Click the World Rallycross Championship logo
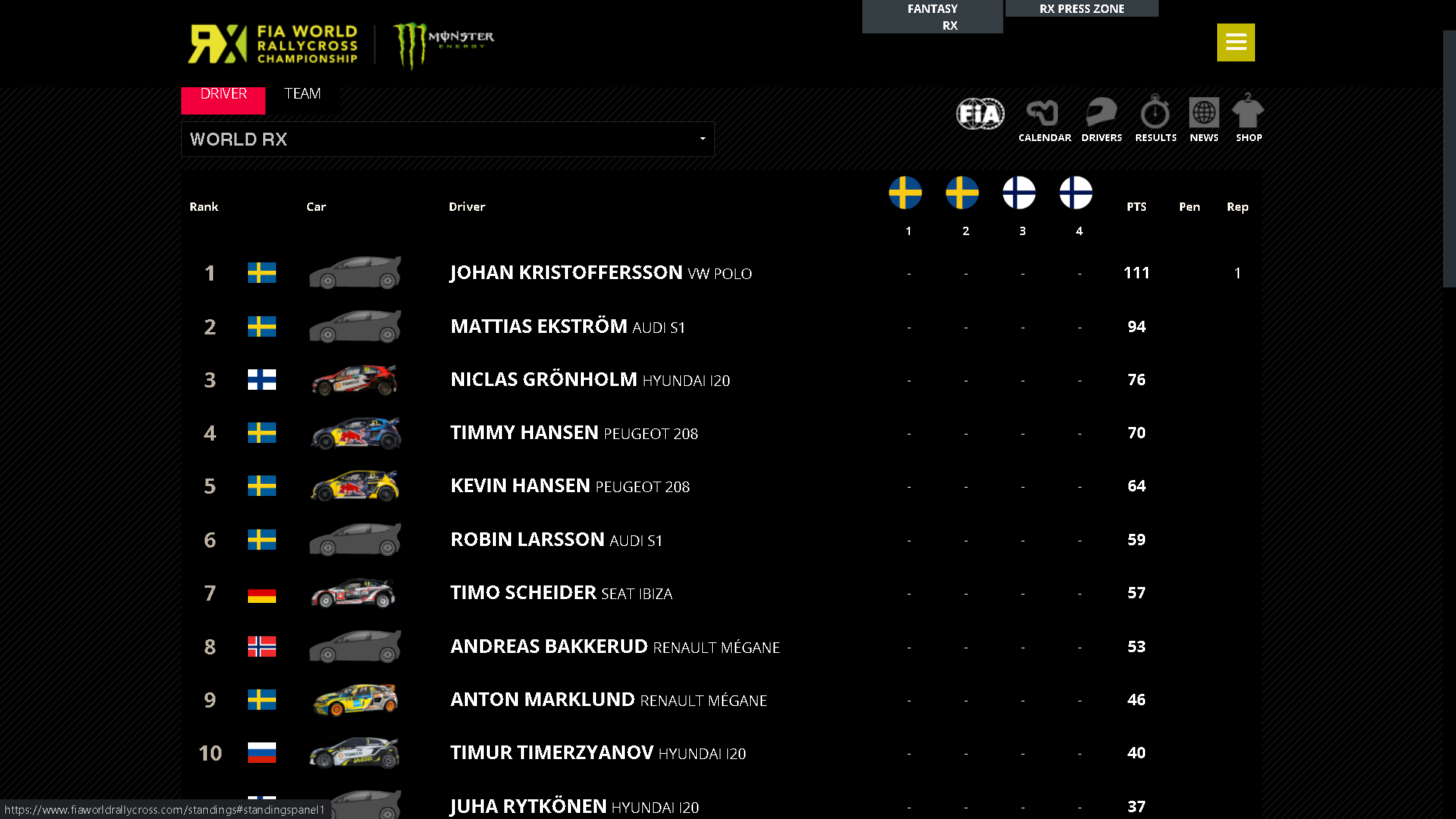The image size is (1456, 819). pyautogui.click(x=273, y=44)
